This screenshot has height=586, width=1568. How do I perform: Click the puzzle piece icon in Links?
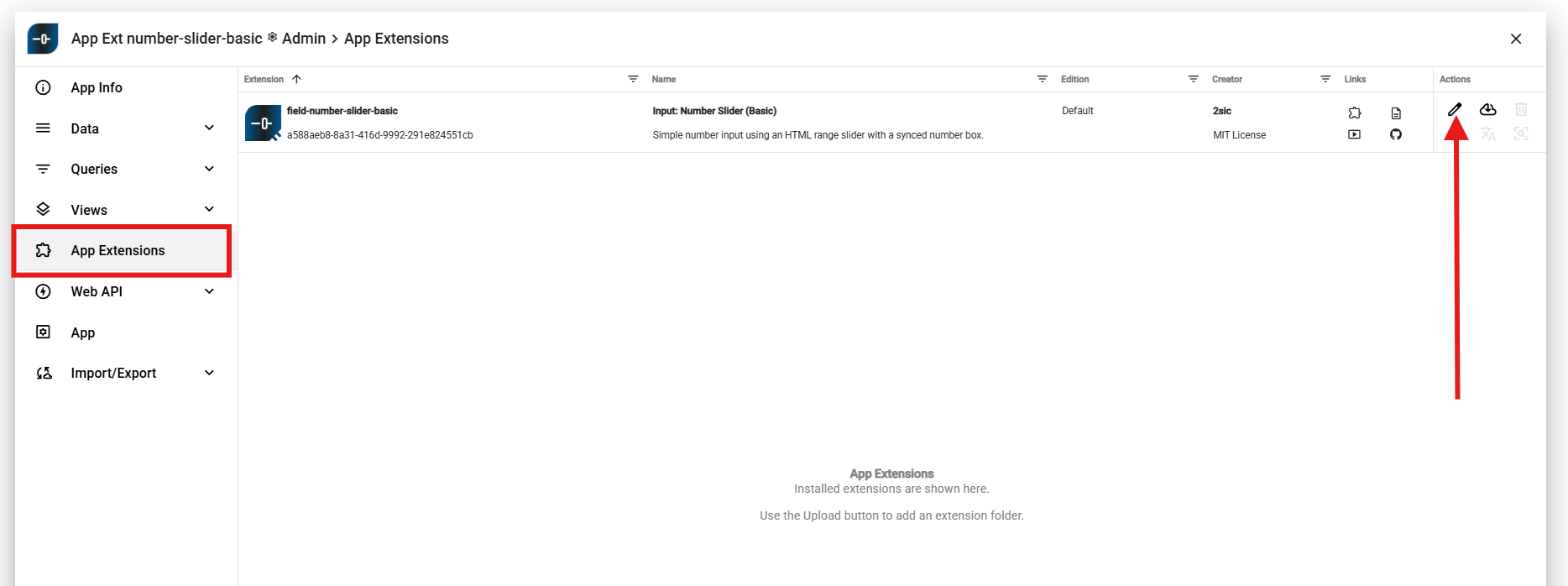coord(1354,113)
